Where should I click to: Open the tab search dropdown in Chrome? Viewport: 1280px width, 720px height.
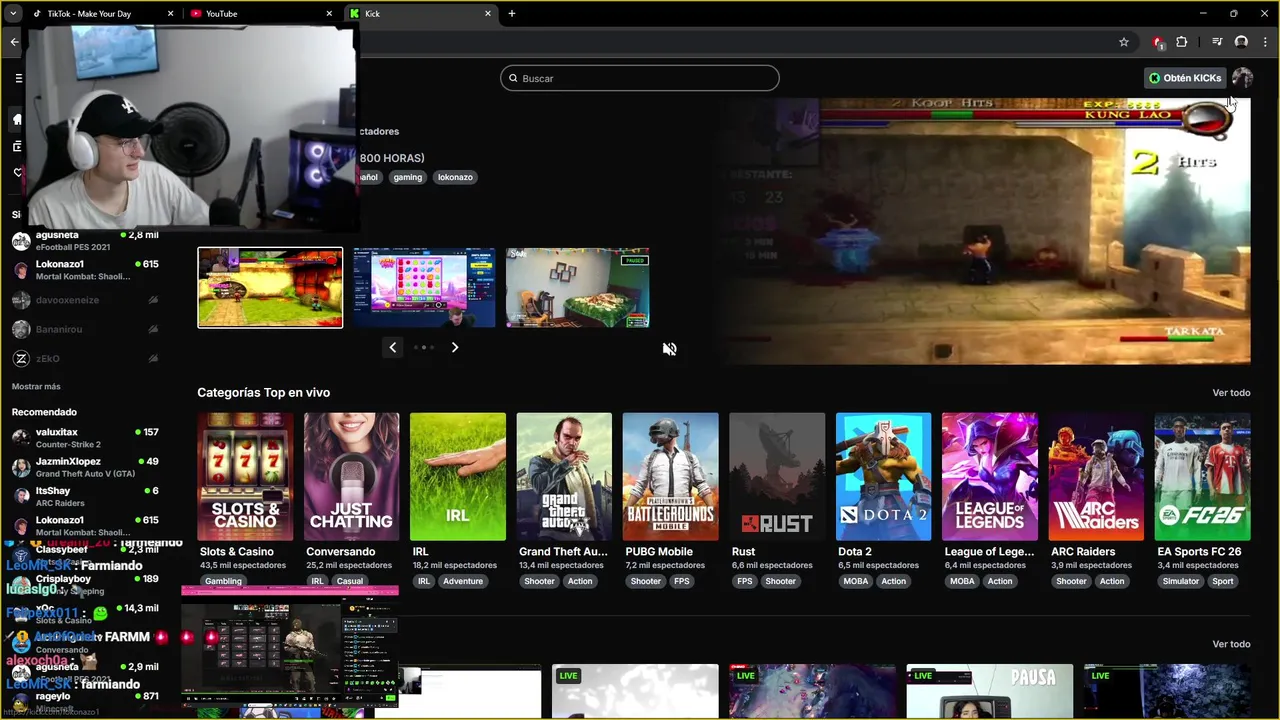pyautogui.click(x=13, y=14)
